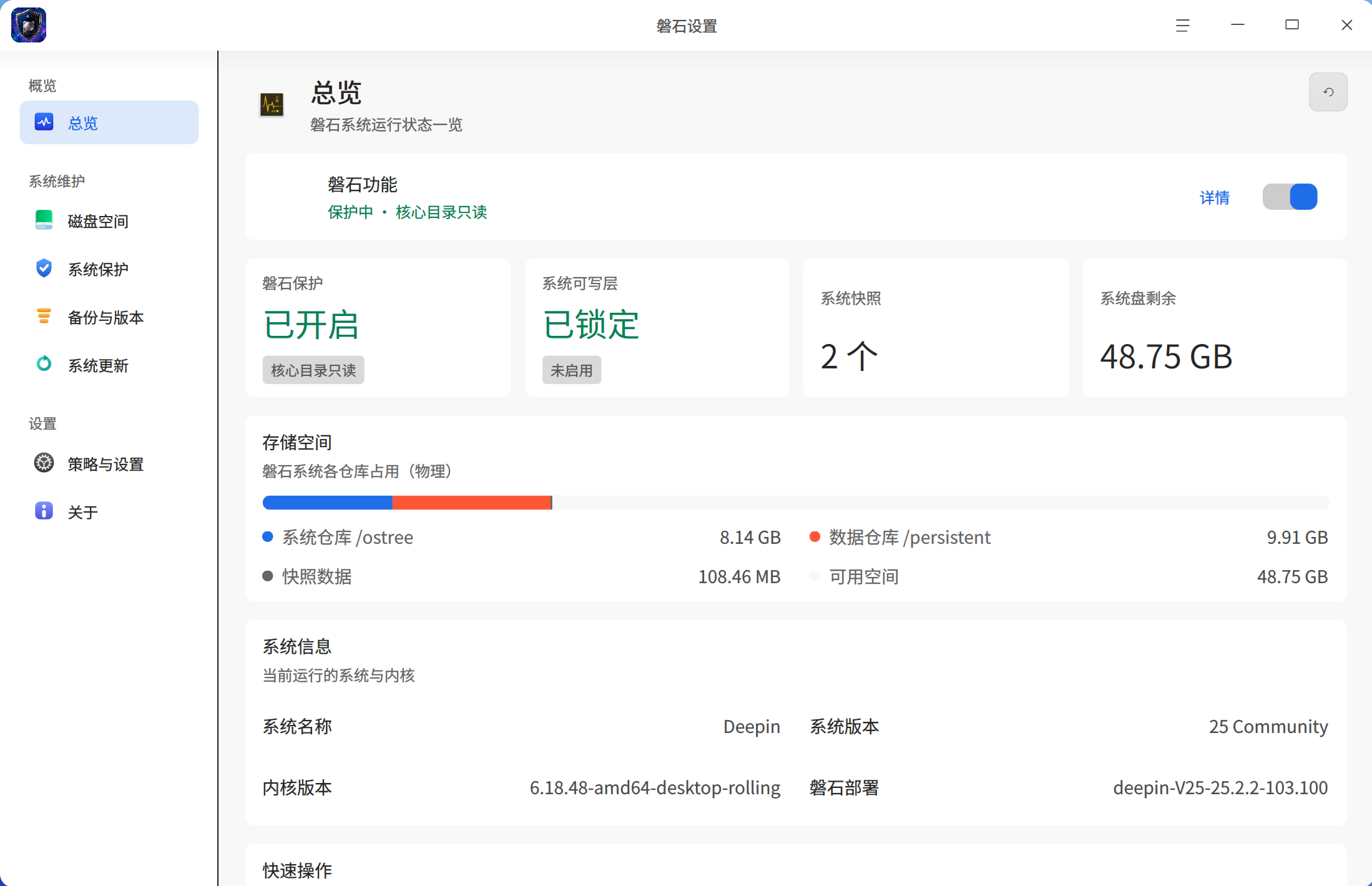Click the 2 个 snapshot count
Image resolution: width=1372 pixels, height=886 pixels.
pos(849,356)
